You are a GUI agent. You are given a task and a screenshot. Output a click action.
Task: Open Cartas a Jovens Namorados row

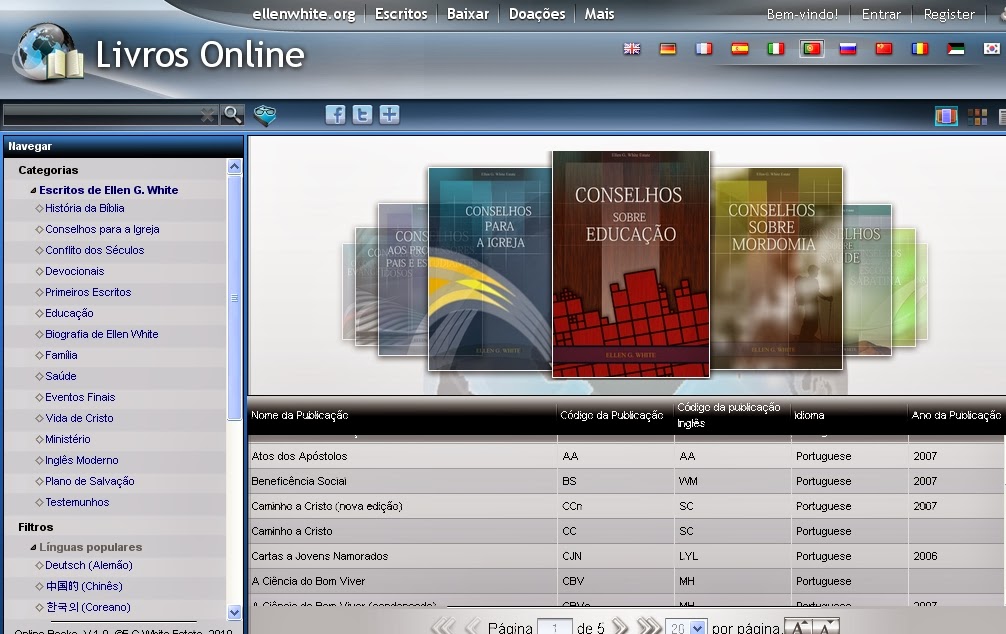[626, 556]
